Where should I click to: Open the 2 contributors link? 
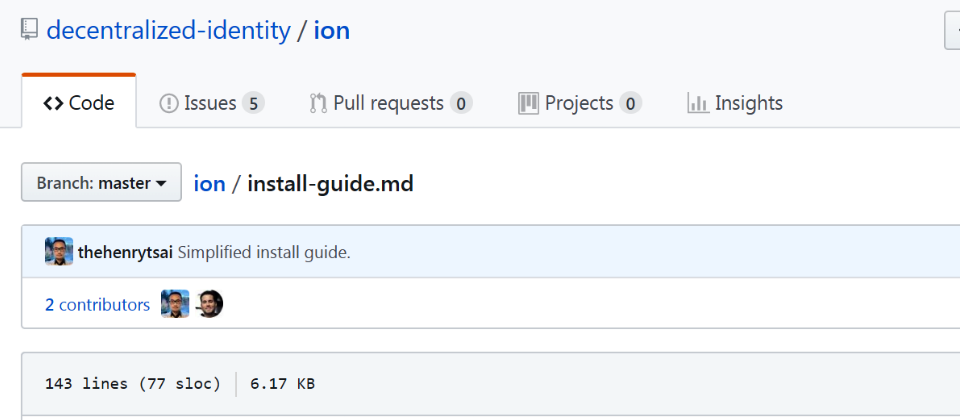pyautogui.click(x=97, y=304)
